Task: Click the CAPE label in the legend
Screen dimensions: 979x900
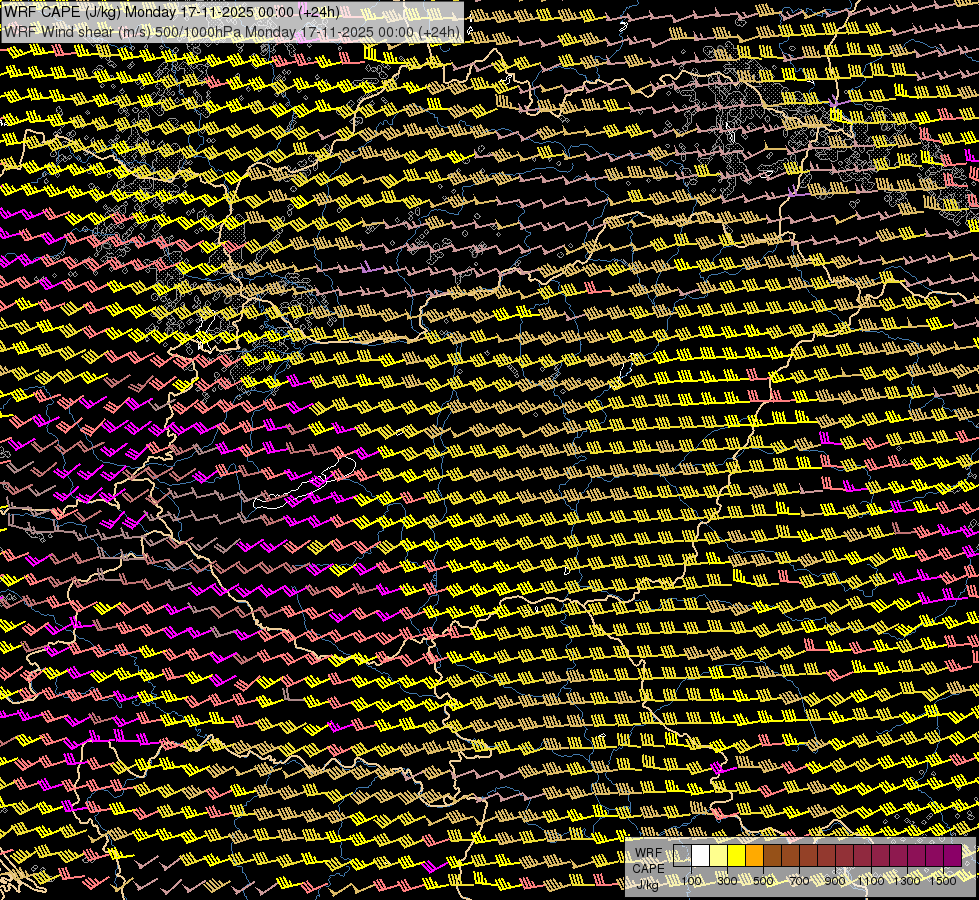Action: 648,868
